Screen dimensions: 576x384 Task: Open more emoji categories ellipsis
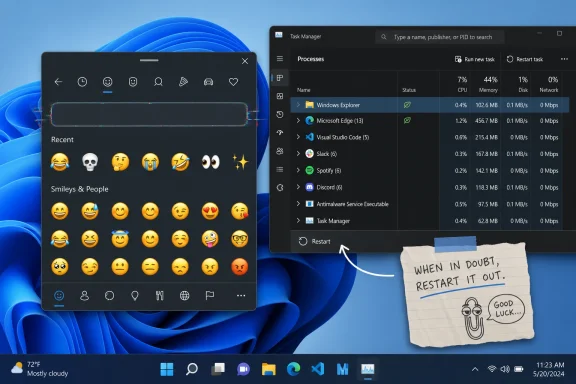click(241, 295)
